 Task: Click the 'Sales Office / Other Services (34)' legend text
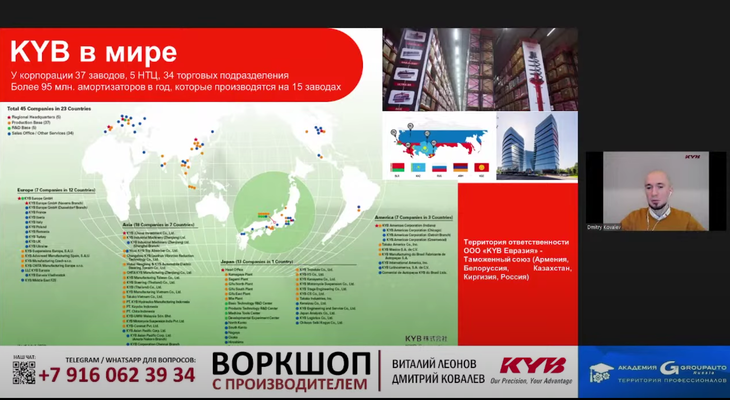tap(43, 133)
